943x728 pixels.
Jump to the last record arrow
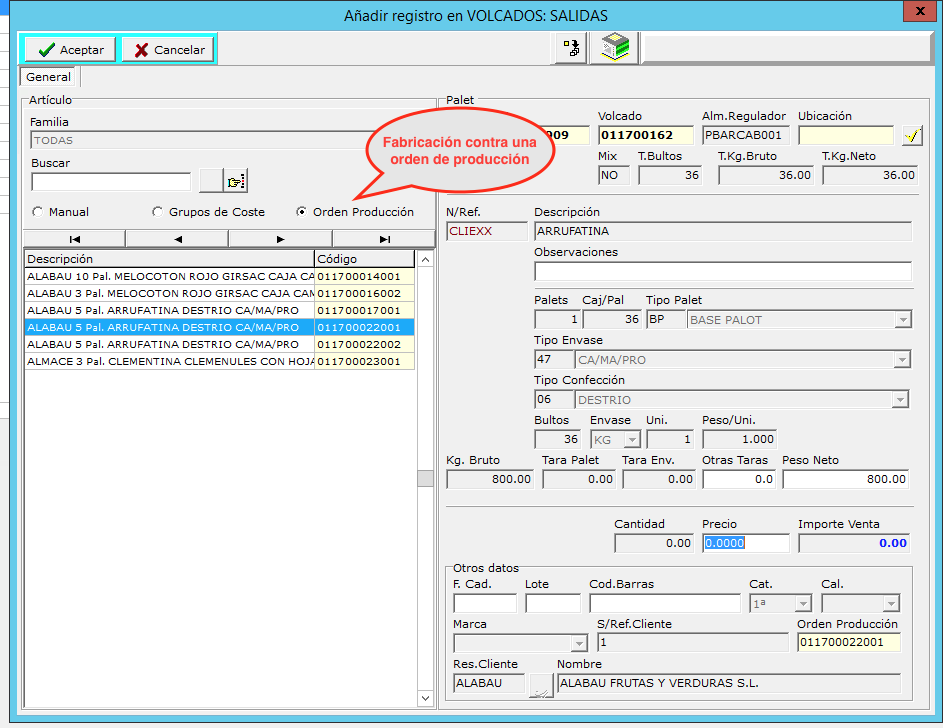click(384, 239)
